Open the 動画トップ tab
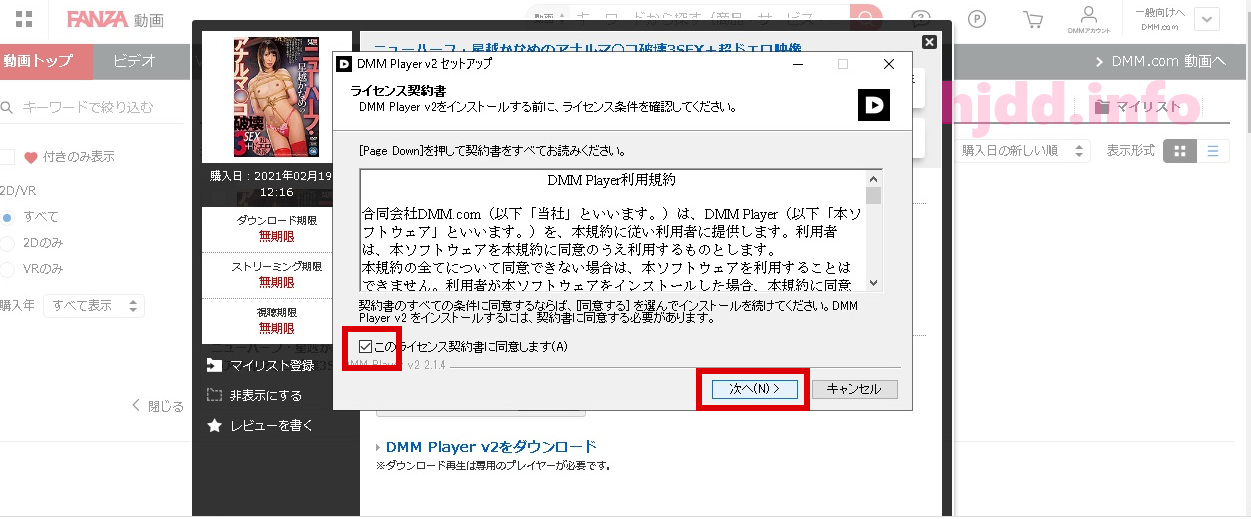 [x=46, y=62]
